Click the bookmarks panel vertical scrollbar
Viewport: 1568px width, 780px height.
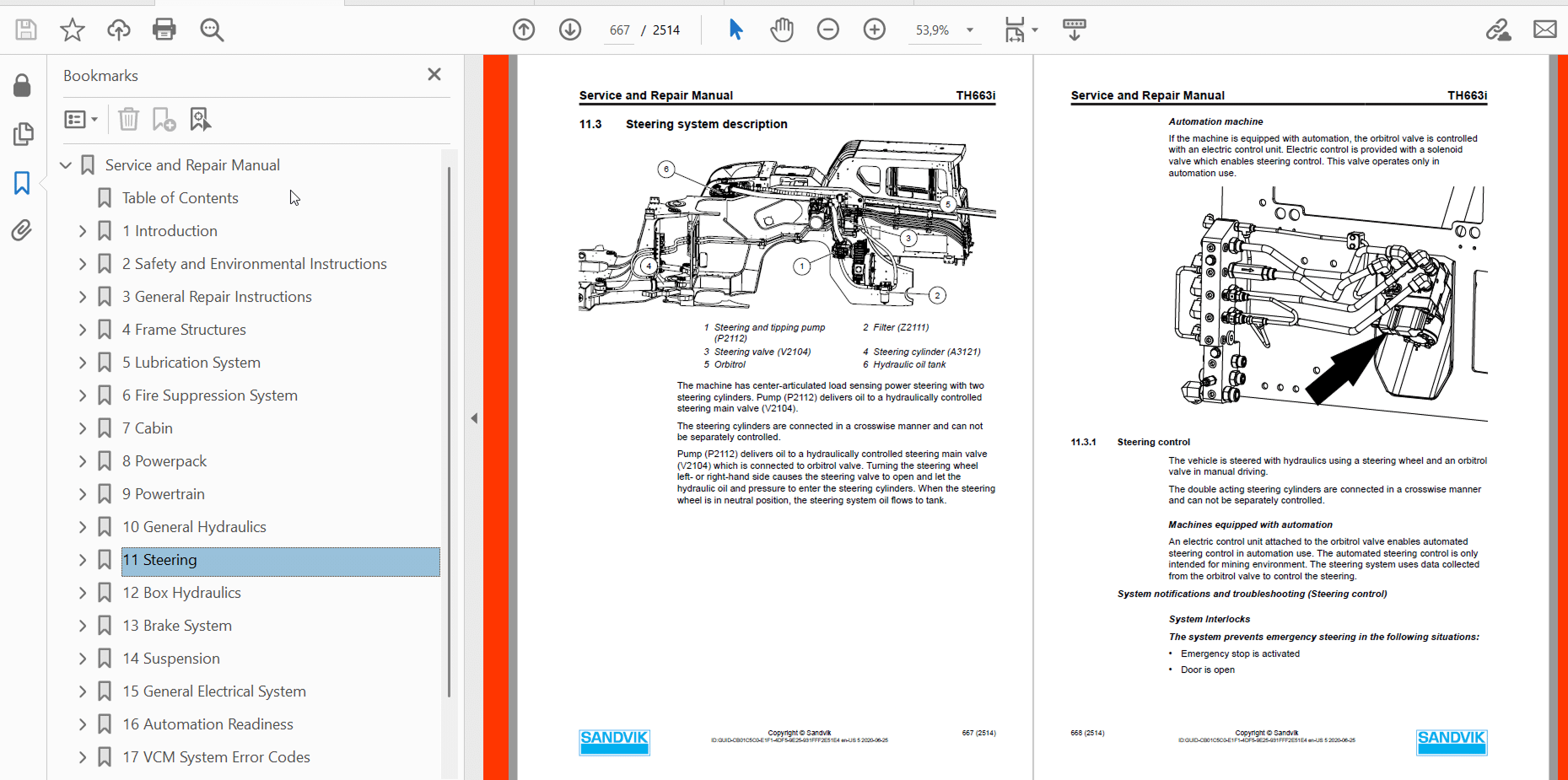(x=449, y=430)
